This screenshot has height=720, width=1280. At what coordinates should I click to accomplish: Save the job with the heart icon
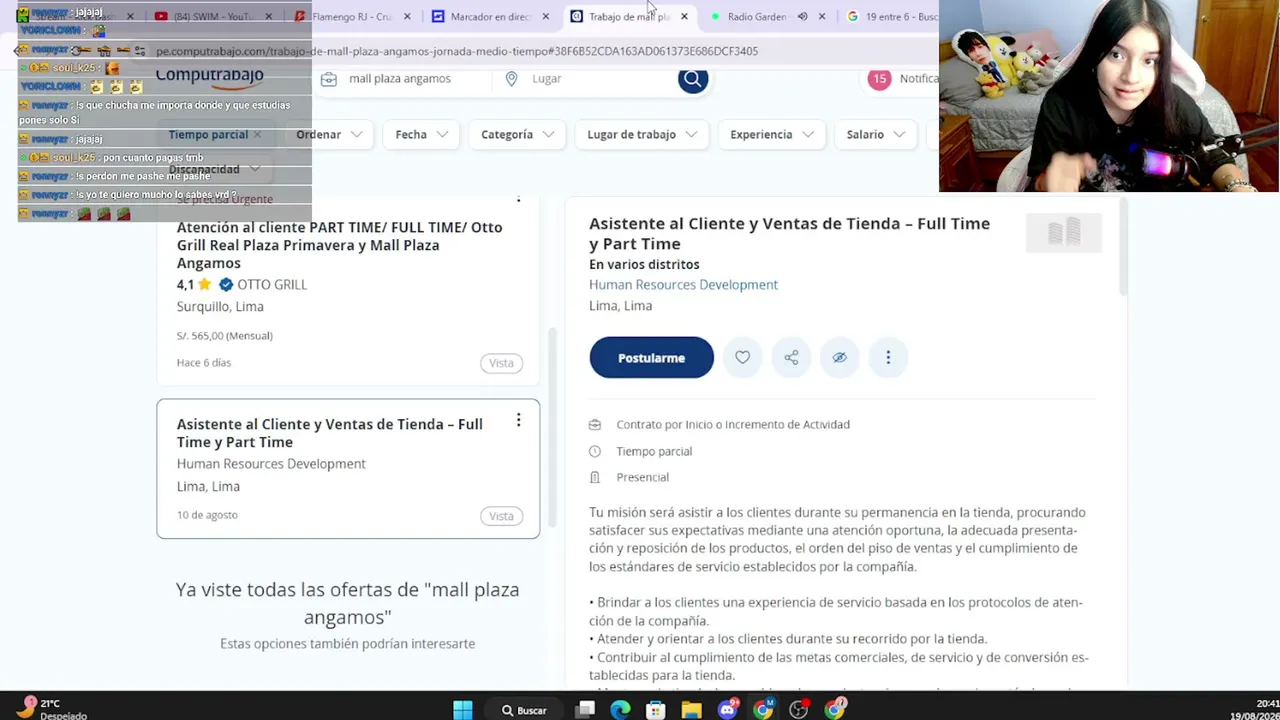click(x=742, y=358)
